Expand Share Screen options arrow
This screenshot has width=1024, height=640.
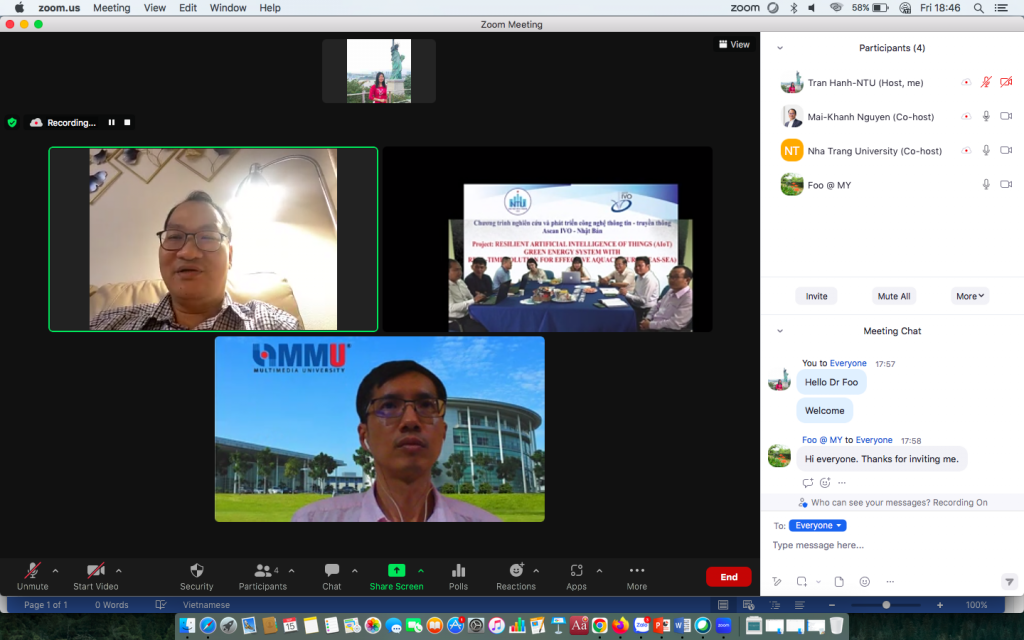click(421, 571)
